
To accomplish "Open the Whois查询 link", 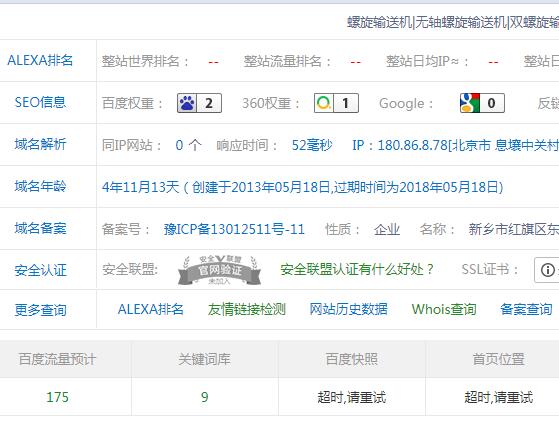I will [444, 309].
